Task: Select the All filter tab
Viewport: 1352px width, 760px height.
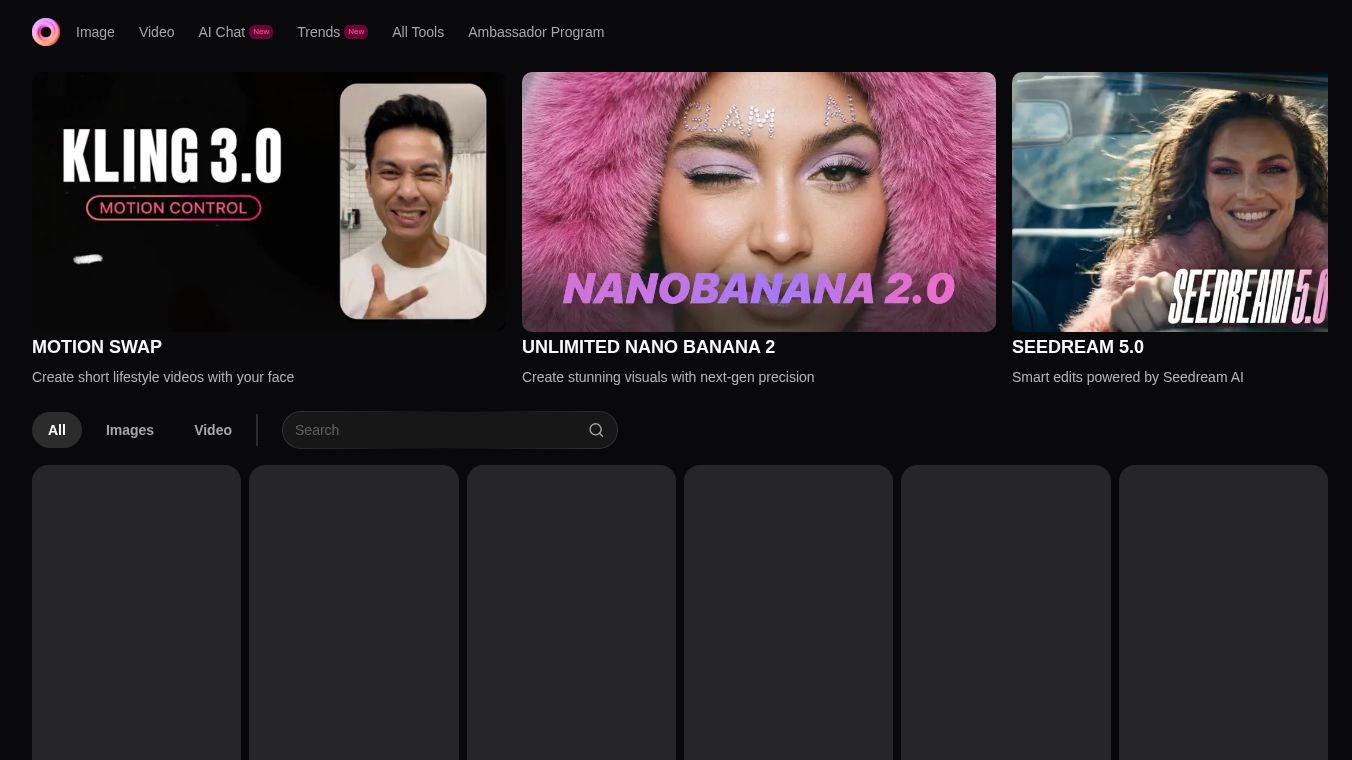Action: [57, 430]
